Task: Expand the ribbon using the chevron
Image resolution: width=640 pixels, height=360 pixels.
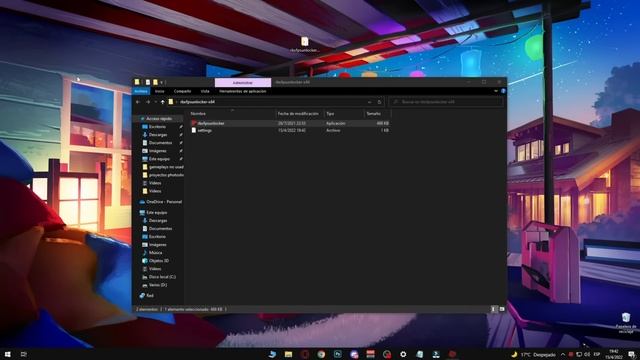Action: pos(496,91)
